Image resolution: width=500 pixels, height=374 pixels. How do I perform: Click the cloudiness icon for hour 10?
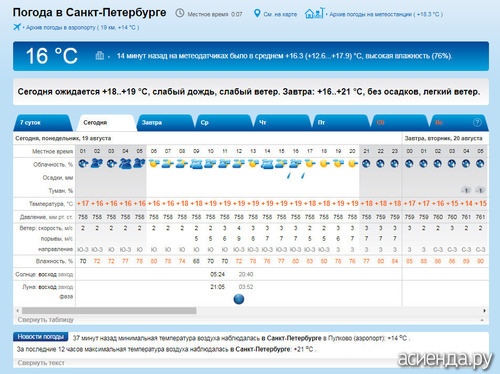point(210,164)
